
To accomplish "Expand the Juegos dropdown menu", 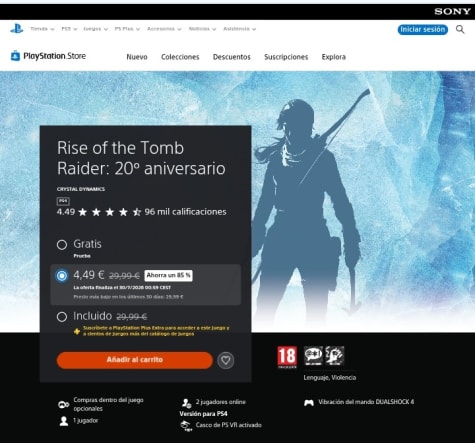I will coord(95,29).
